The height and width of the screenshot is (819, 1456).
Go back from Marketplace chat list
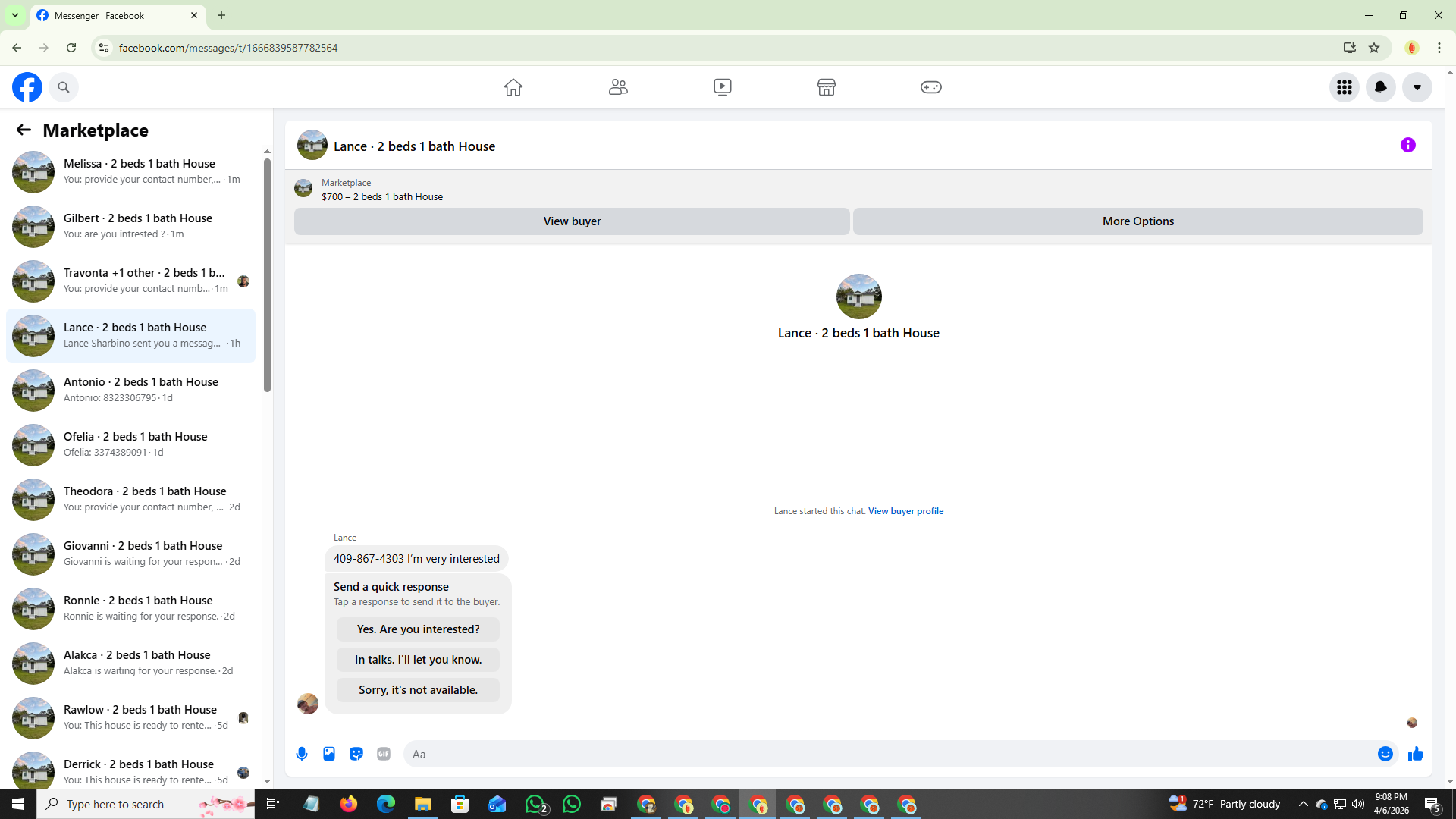coord(24,130)
